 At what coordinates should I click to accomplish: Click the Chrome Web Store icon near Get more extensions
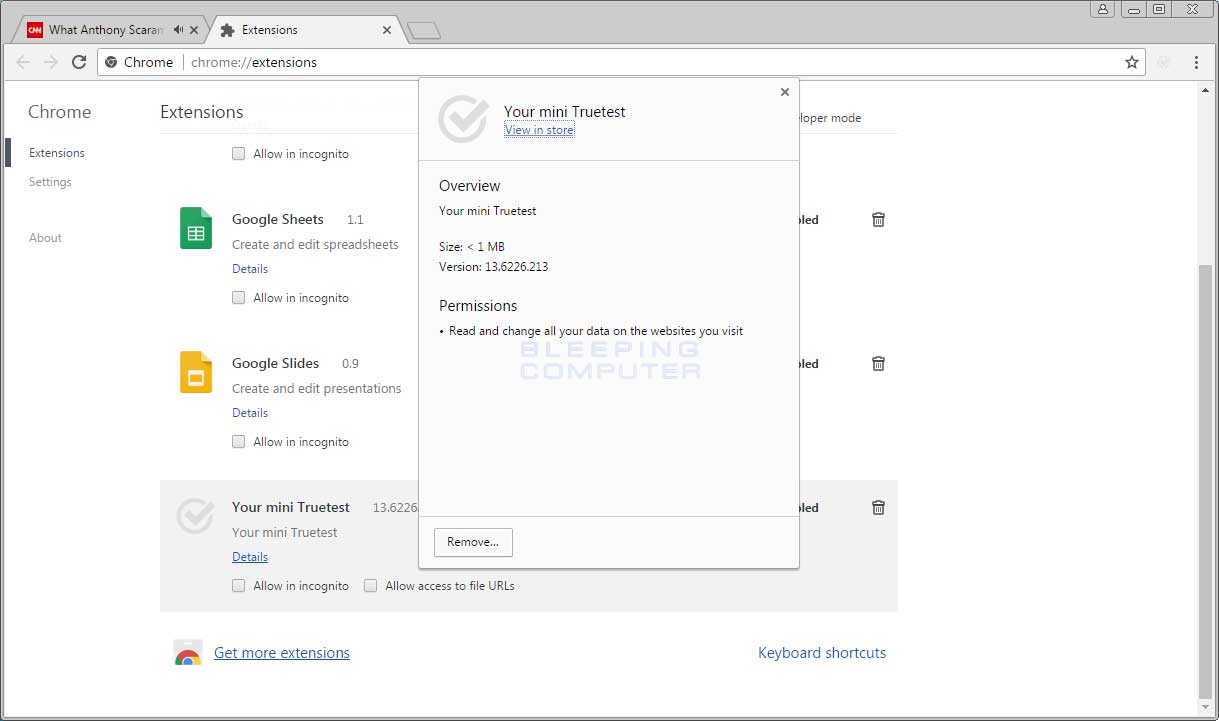click(186, 652)
